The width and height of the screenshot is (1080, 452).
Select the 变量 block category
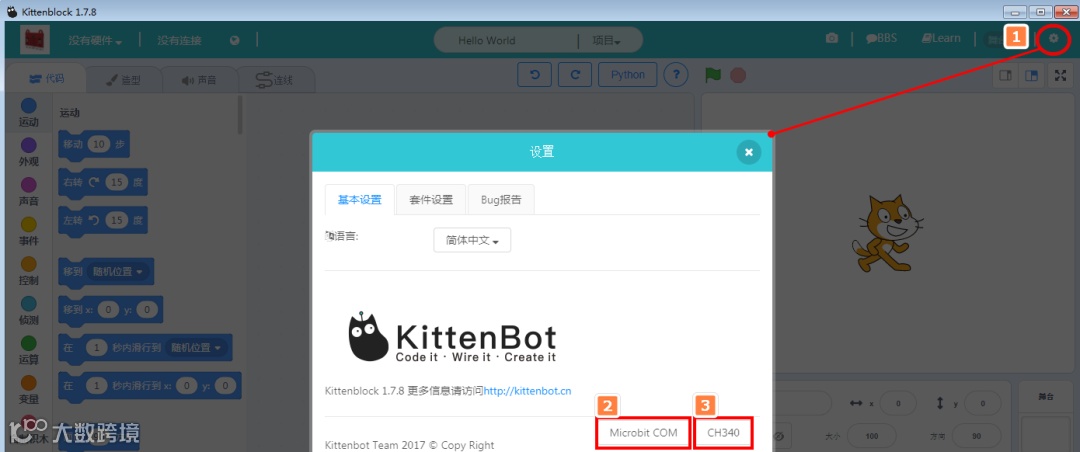tap(28, 391)
